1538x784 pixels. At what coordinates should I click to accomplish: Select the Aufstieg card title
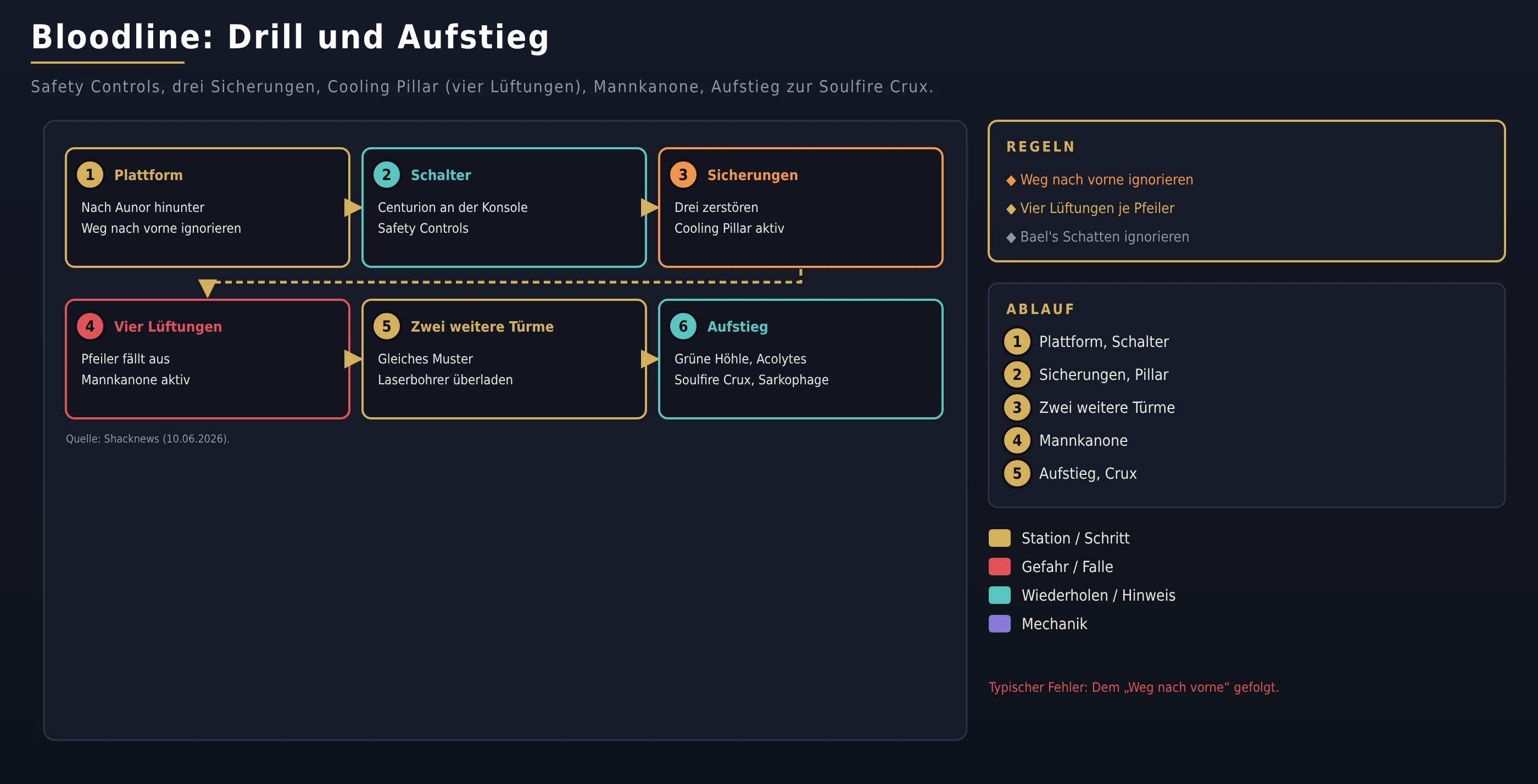737,326
